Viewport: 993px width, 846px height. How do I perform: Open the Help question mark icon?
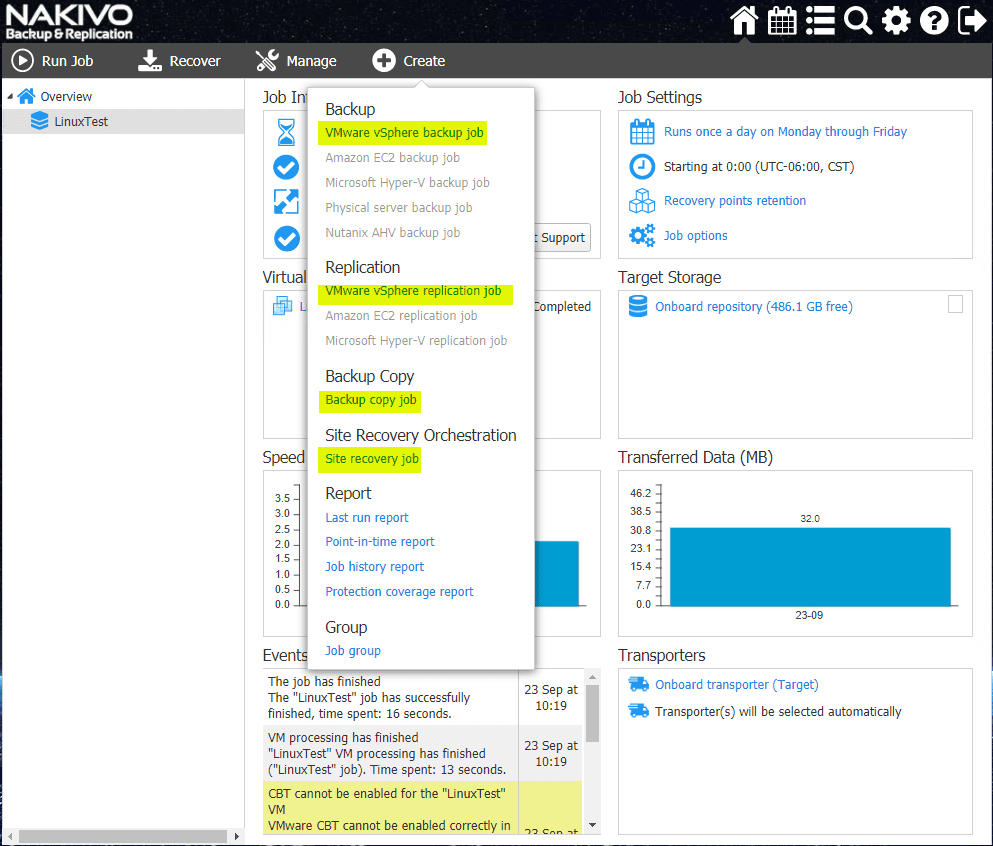(x=934, y=21)
